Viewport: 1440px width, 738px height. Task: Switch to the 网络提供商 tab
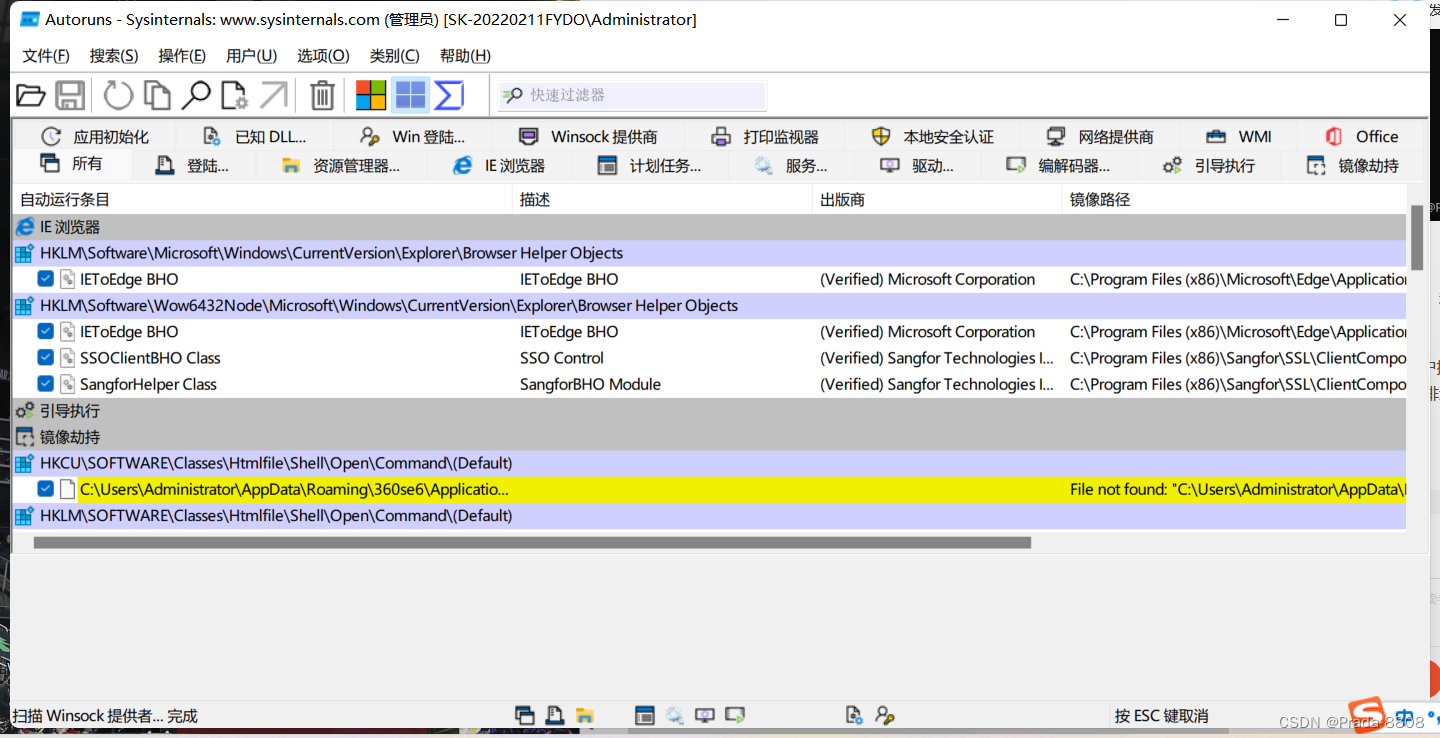1100,137
